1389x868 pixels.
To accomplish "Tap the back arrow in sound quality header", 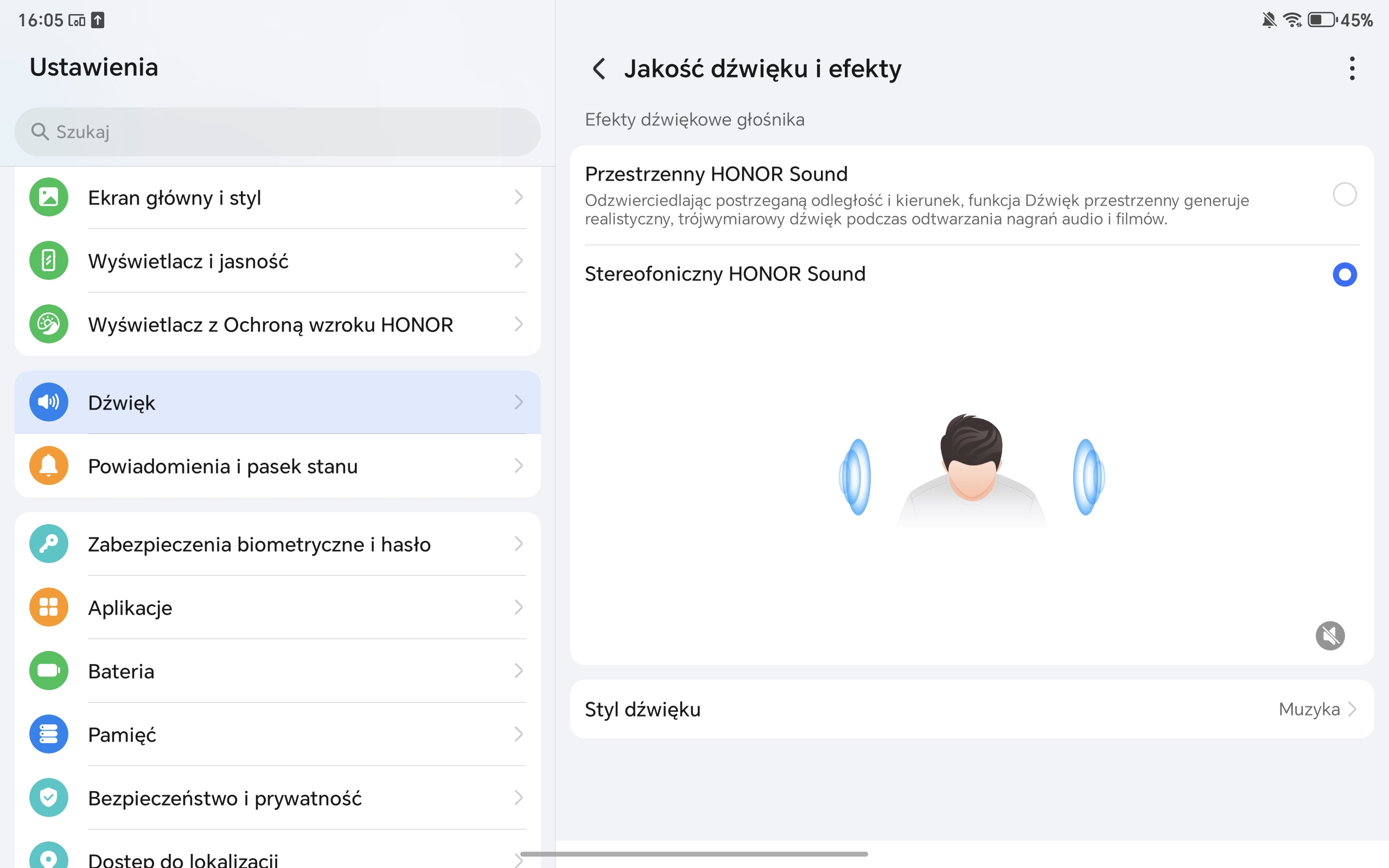I will tap(598, 69).
